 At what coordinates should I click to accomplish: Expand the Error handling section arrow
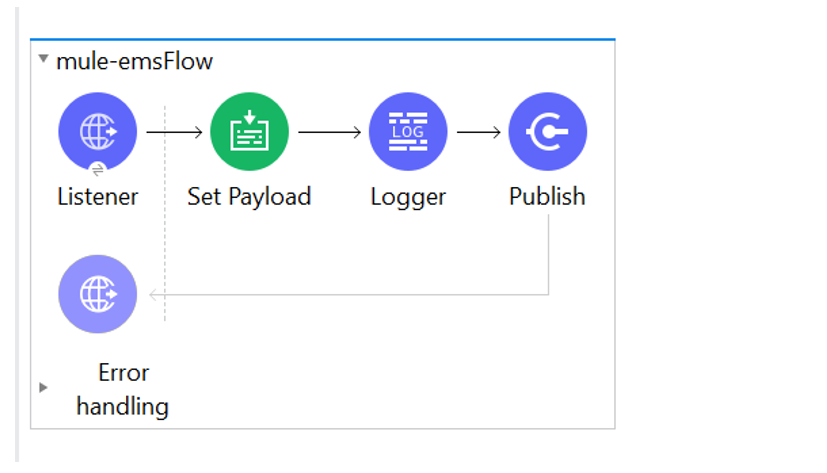coord(43,387)
